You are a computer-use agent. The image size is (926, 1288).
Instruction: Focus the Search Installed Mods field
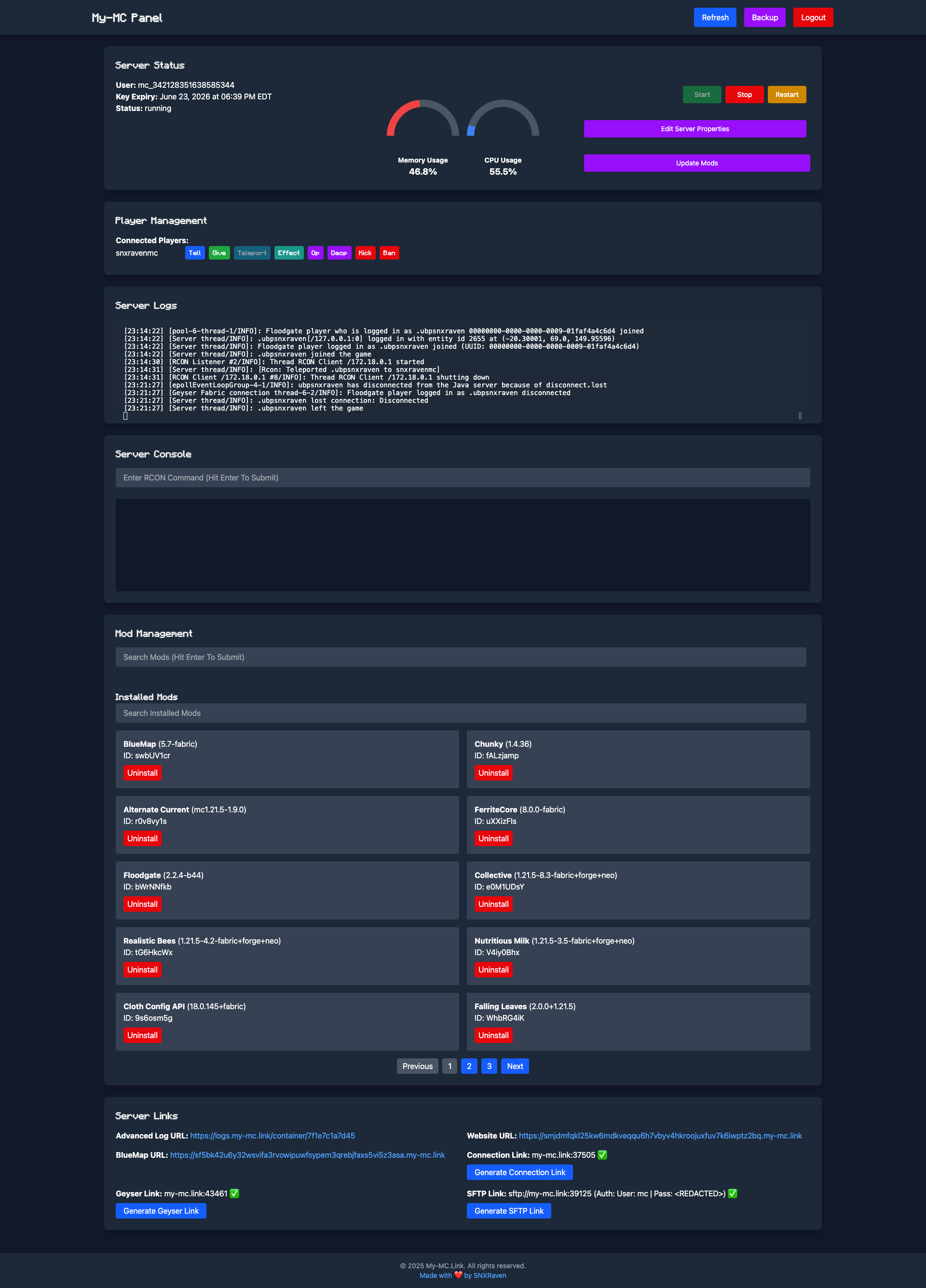coord(461,713)
